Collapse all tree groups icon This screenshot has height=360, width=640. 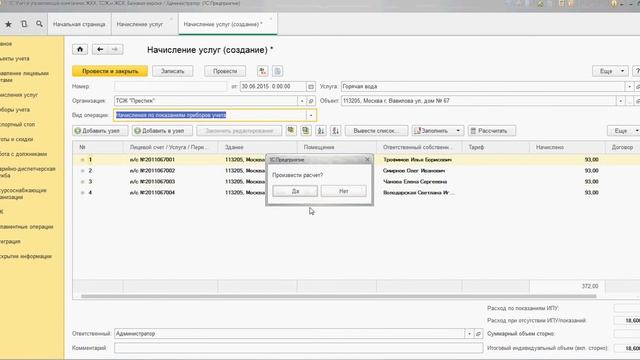[x=306, y=131]
